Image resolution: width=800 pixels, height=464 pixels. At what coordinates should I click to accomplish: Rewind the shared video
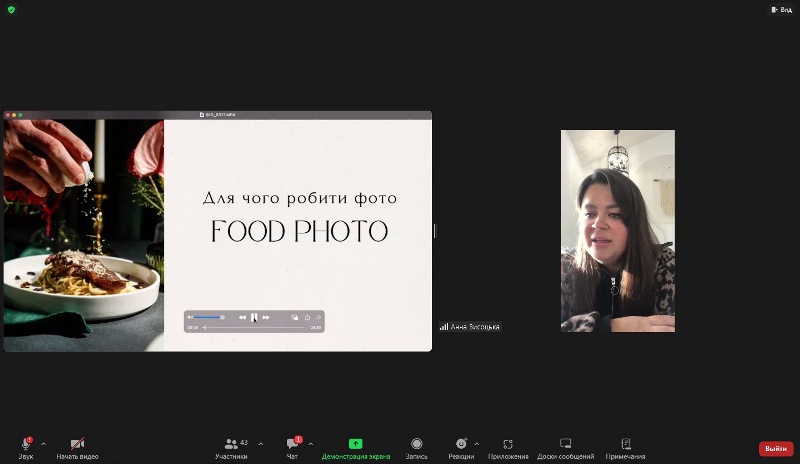coord(242,318)
